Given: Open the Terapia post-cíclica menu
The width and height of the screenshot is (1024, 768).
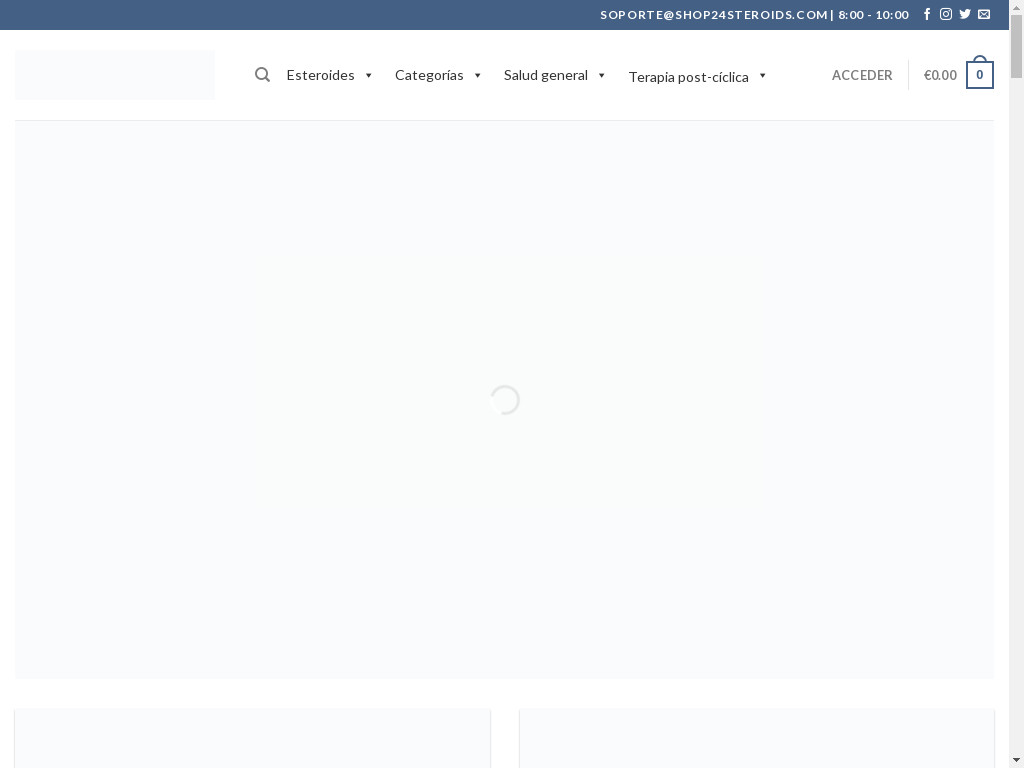Looking at the screenshot, I should (x=688, y=77).
